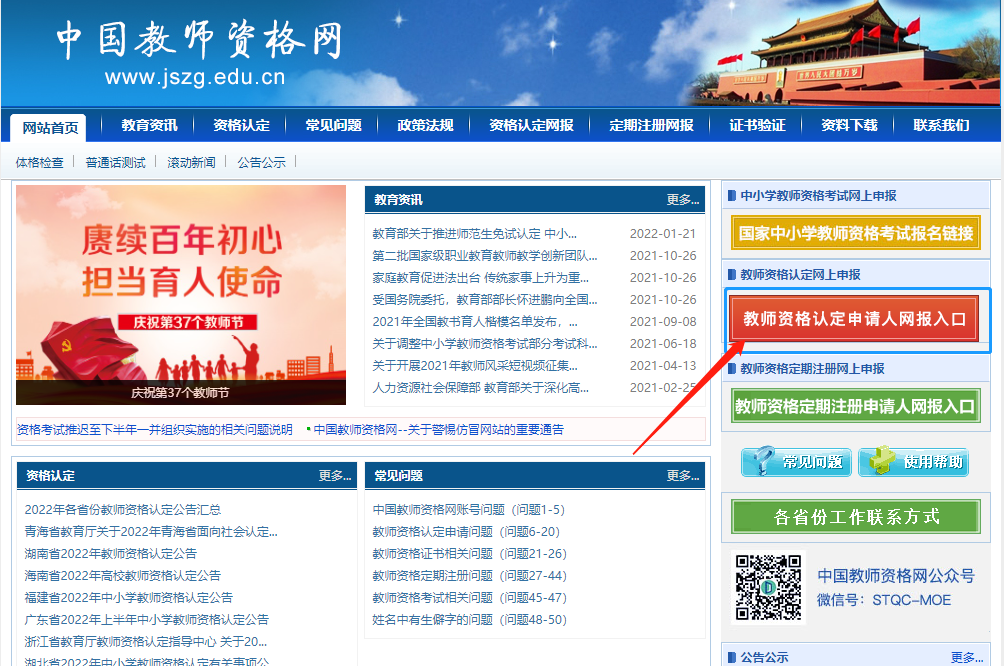Click the 各省份工作联系方式 button
1004x666 pixels.
(x=855, y=517)
